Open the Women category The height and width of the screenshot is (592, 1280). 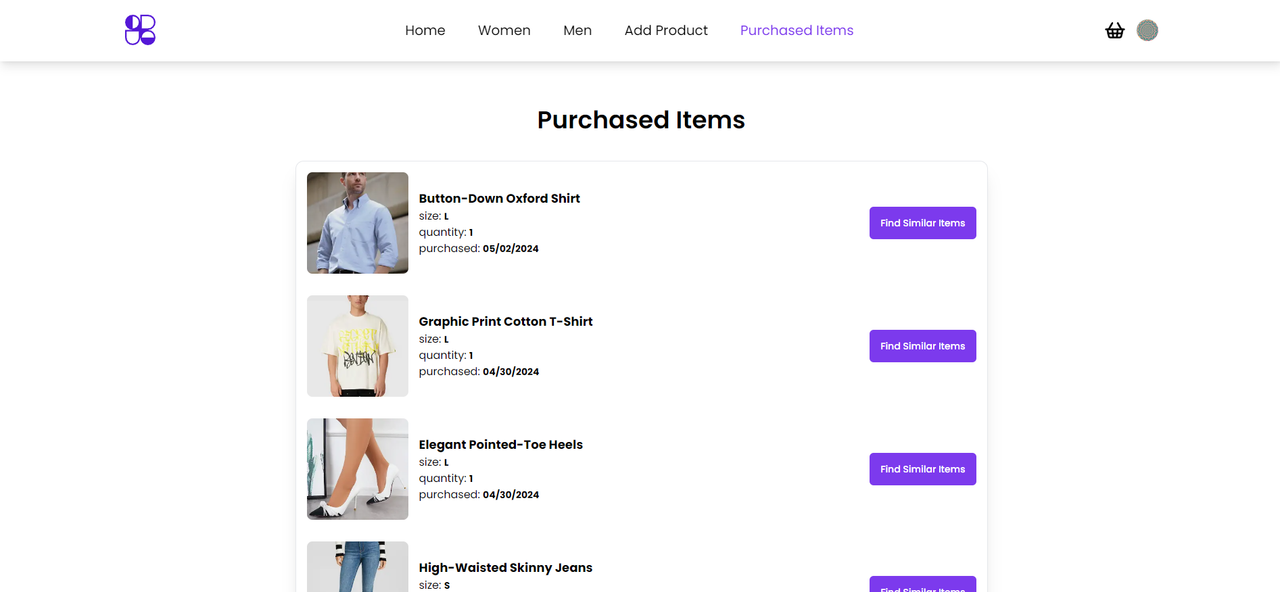tap(504, 30)
